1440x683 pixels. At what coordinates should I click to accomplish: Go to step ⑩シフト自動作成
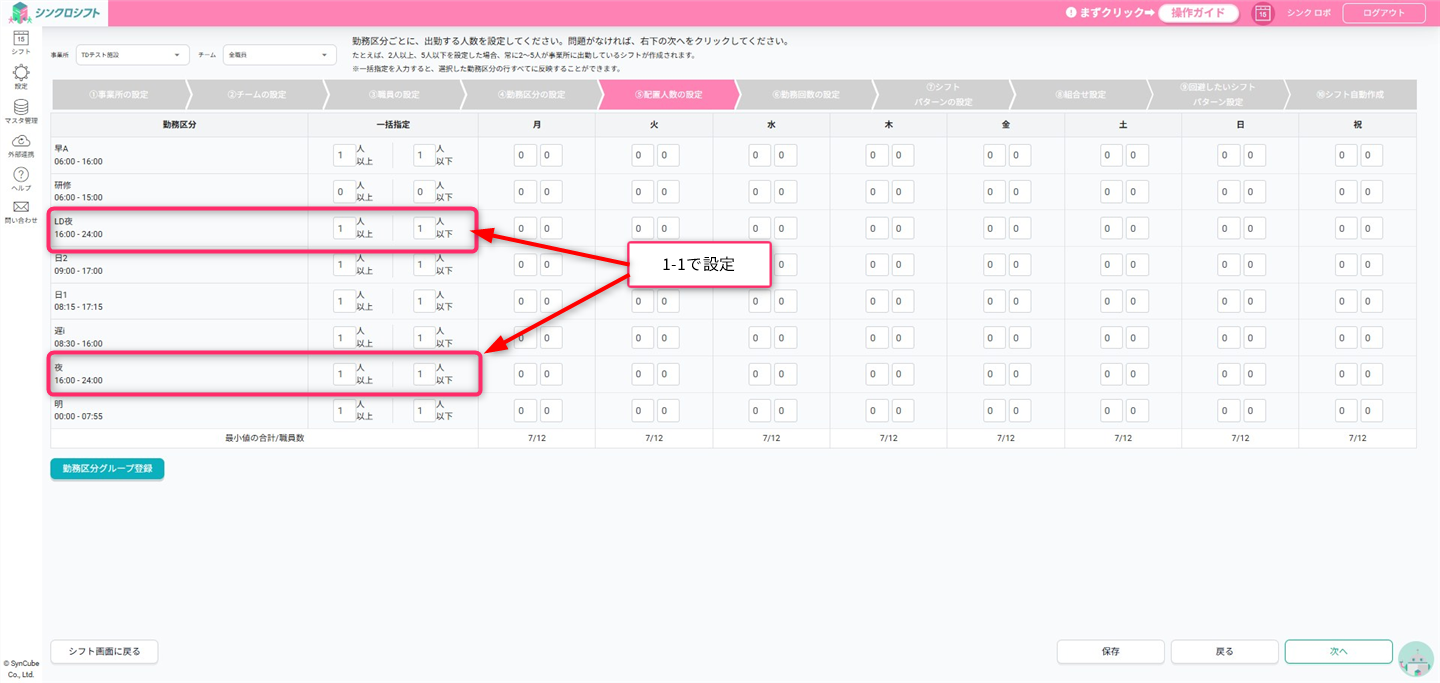click(1349, 95)
